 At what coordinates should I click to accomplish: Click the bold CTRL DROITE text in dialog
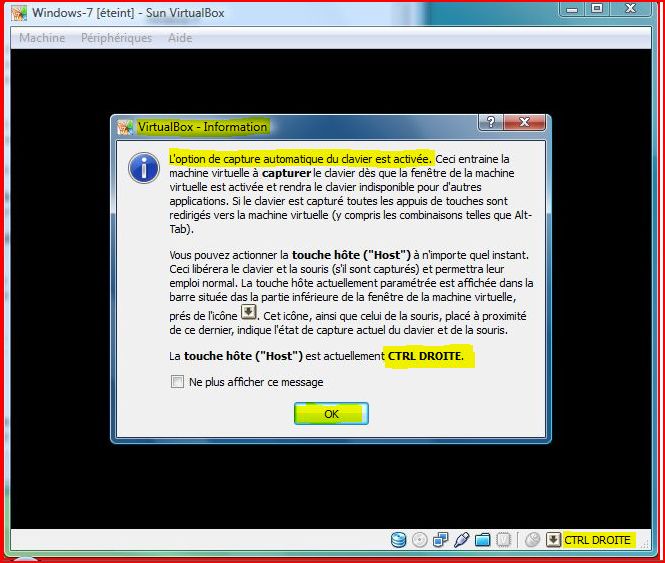click(425, 356)
